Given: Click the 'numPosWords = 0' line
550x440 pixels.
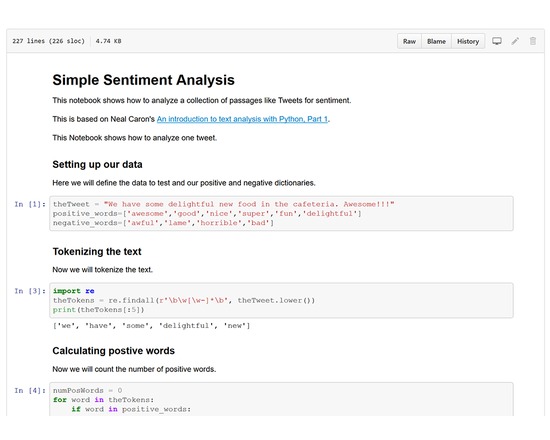Looking at the screenshot, I should point(87,391).
